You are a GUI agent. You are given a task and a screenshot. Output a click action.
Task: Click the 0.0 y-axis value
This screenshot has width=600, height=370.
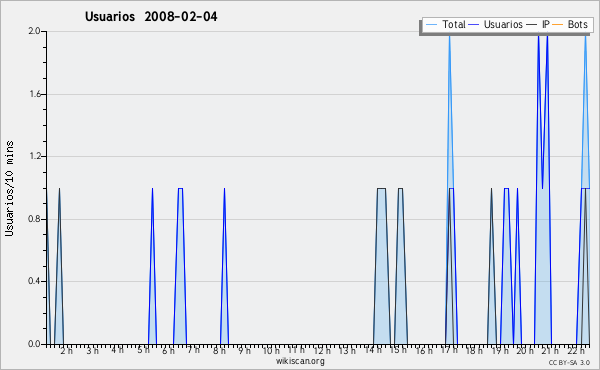tap(34, 344)
